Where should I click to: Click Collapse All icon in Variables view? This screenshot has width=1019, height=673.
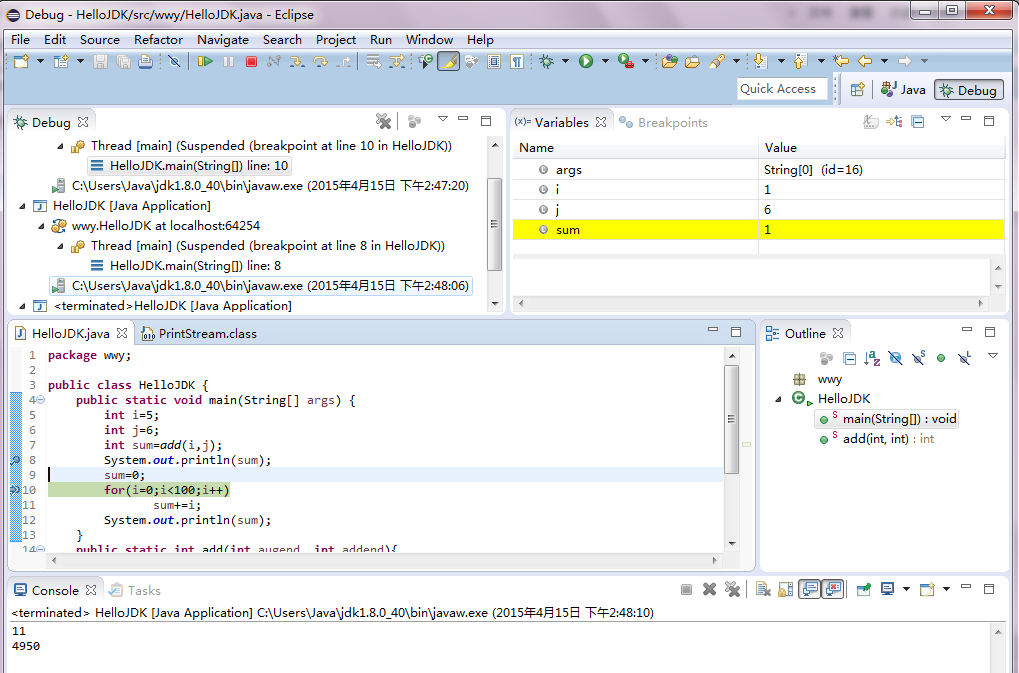(x=918, y=121)
